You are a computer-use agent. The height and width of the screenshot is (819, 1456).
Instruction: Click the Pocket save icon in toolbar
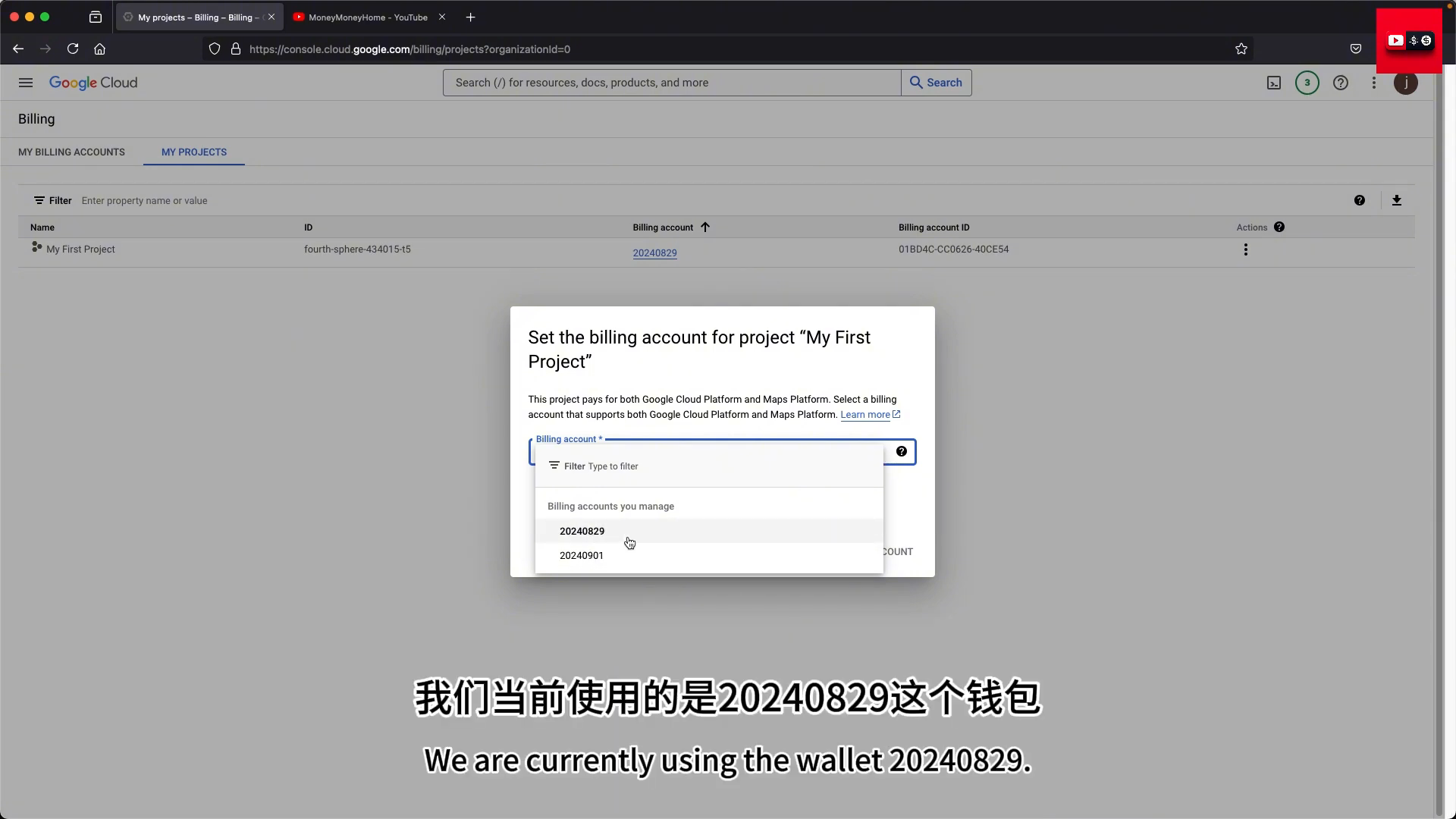tap(1356, 49)
